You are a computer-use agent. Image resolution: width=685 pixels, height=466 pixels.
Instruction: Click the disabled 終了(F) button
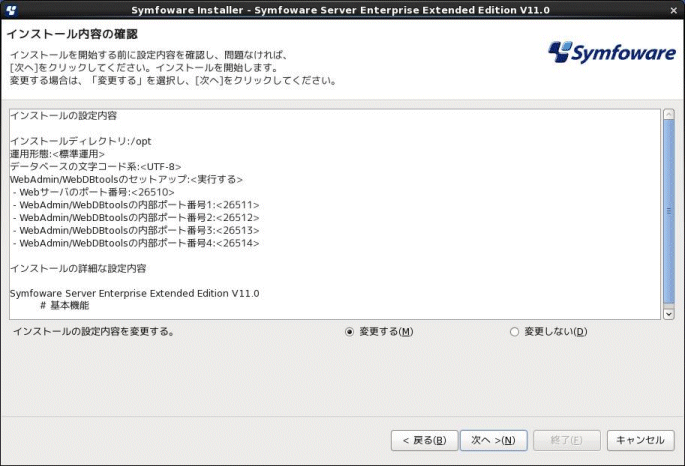point(567,440)
